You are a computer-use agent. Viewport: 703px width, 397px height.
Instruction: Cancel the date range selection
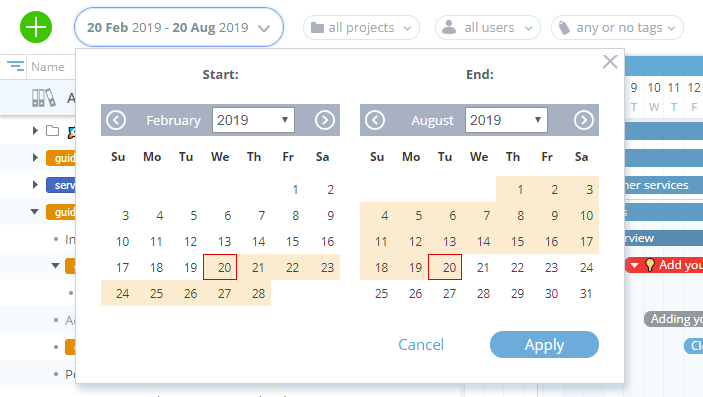pos(421,345)
